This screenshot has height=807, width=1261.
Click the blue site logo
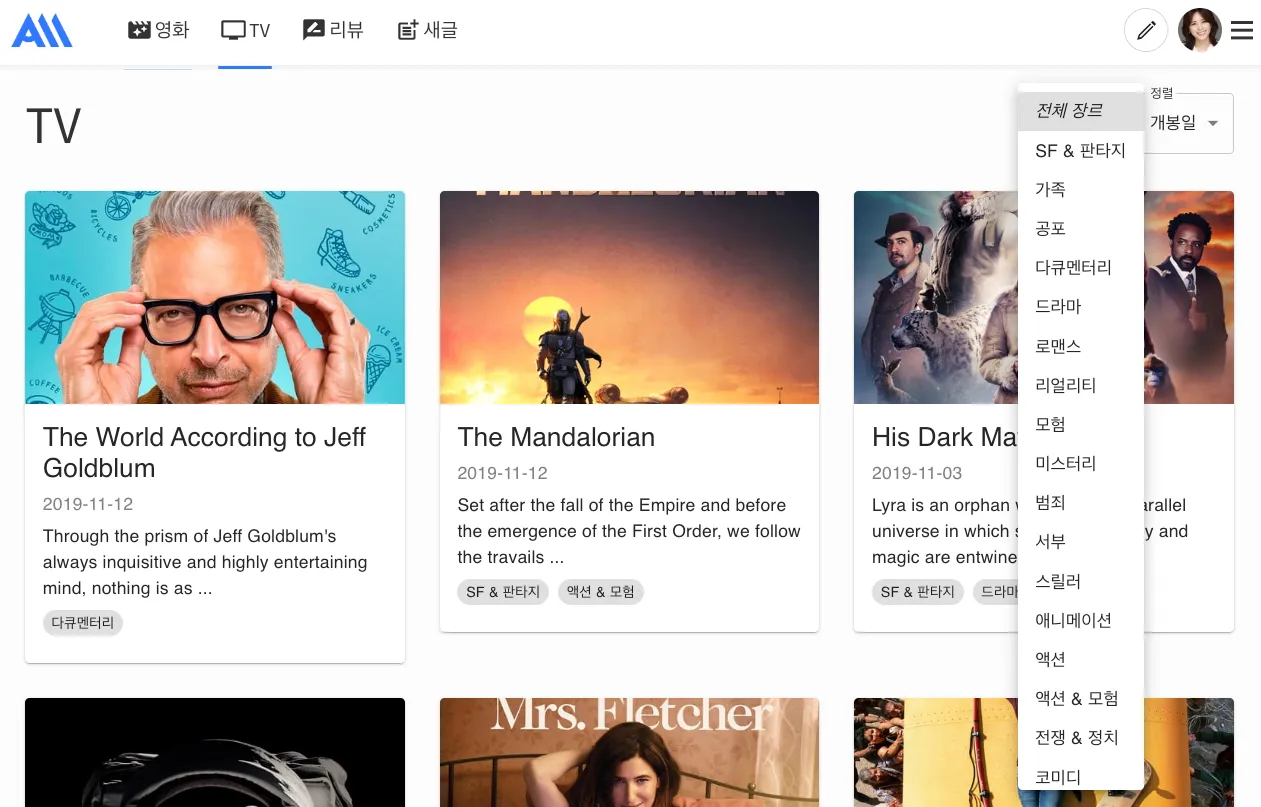[x=42, y=31]
